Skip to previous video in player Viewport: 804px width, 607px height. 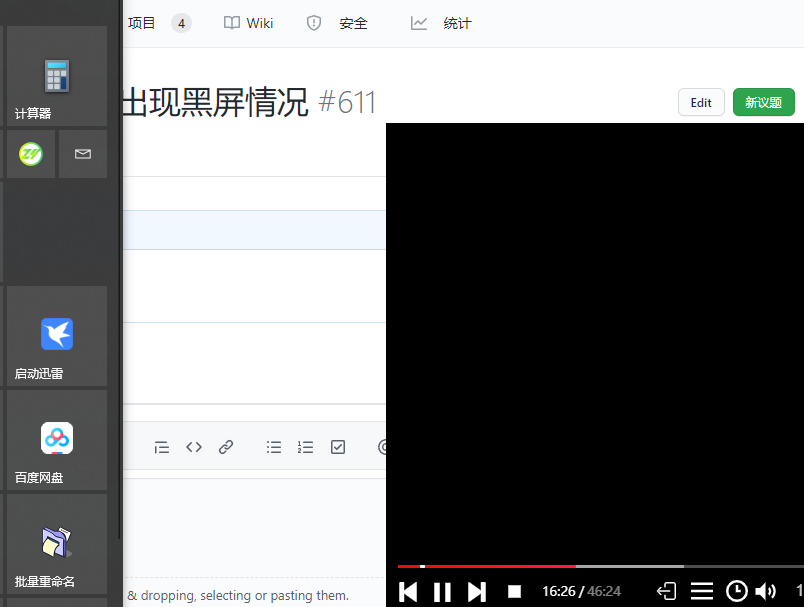pyautogui.click(x=408, y=592)
